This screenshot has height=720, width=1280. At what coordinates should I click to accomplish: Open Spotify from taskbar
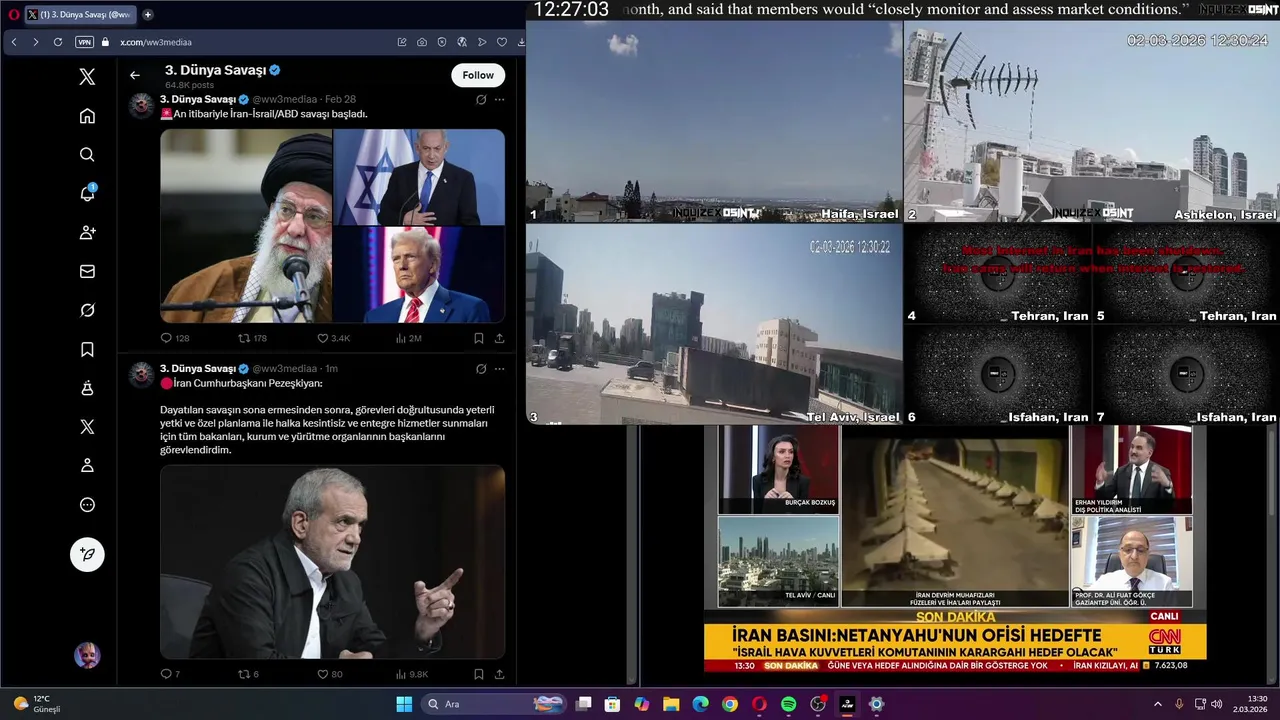pyautogui.click(x=788, y=704)
